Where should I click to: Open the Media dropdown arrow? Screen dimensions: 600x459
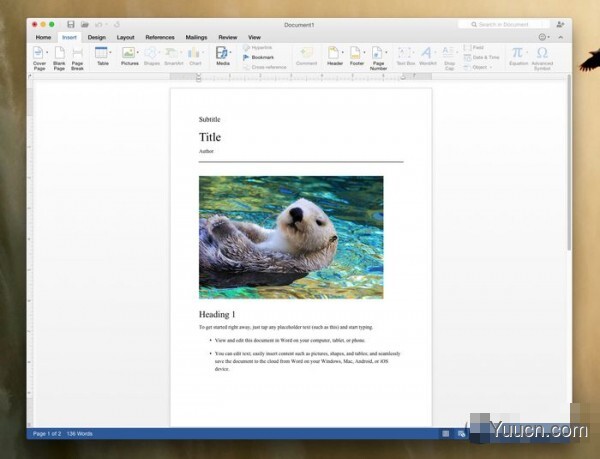(x=231, y=52)
